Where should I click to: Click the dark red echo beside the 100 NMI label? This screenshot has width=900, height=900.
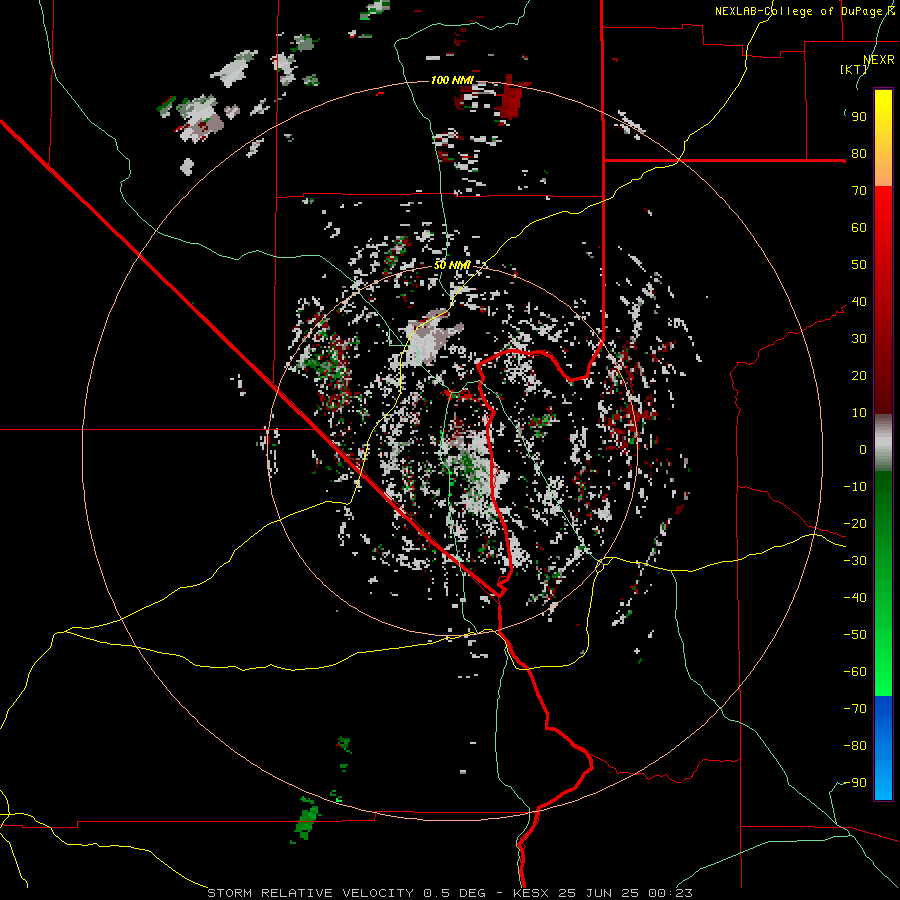(x=509, y=99)
